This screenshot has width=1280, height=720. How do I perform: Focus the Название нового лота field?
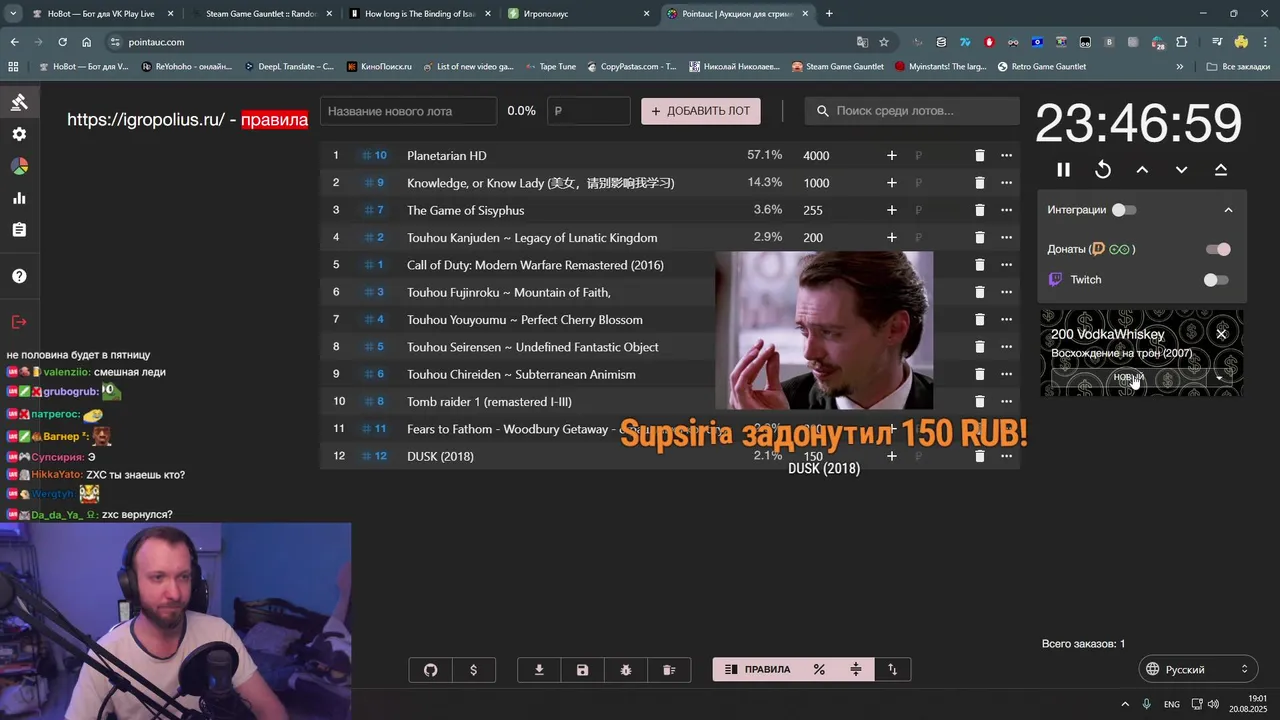click(x=409, y=111)
